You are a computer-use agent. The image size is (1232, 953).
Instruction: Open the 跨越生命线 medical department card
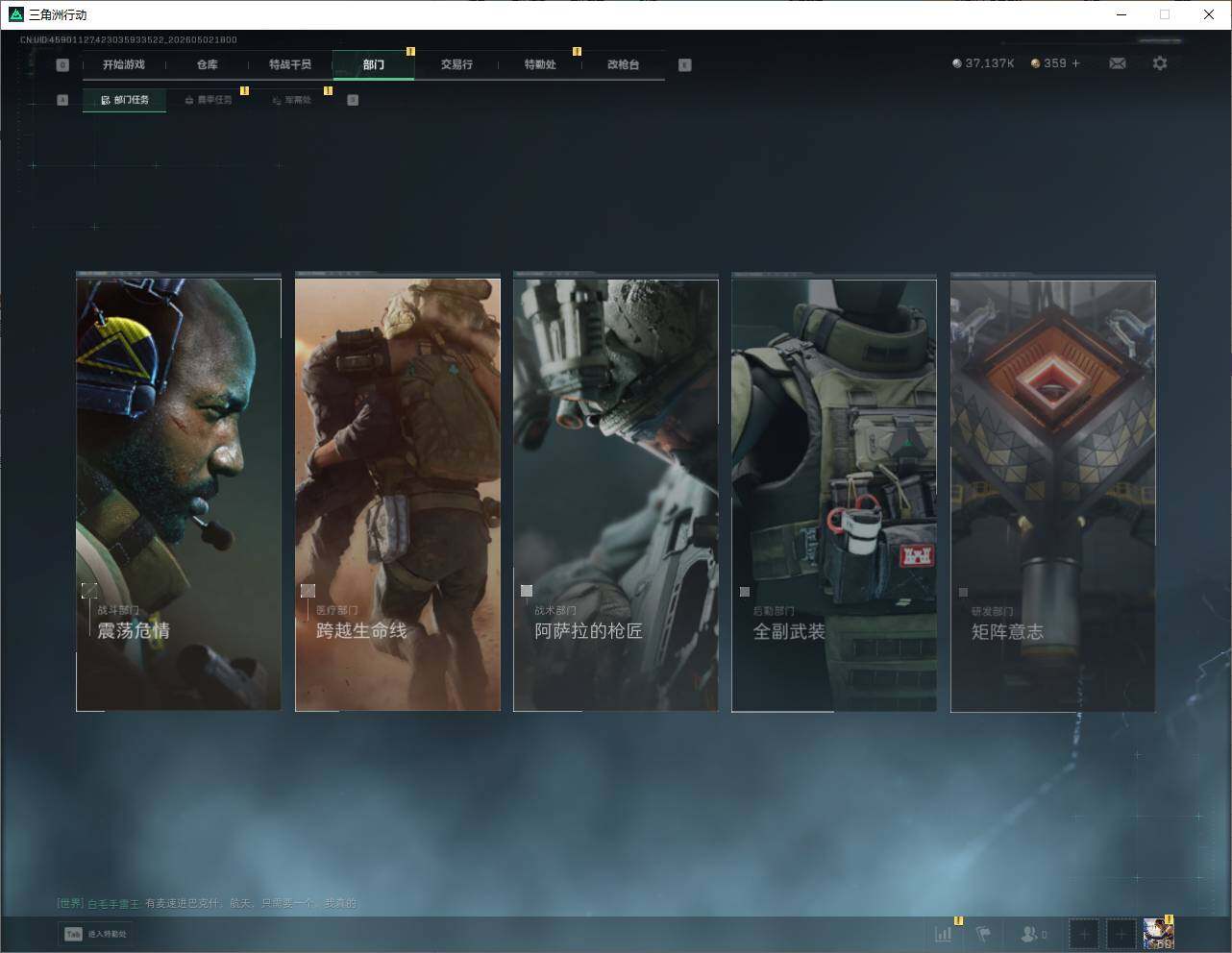[398, 494]
